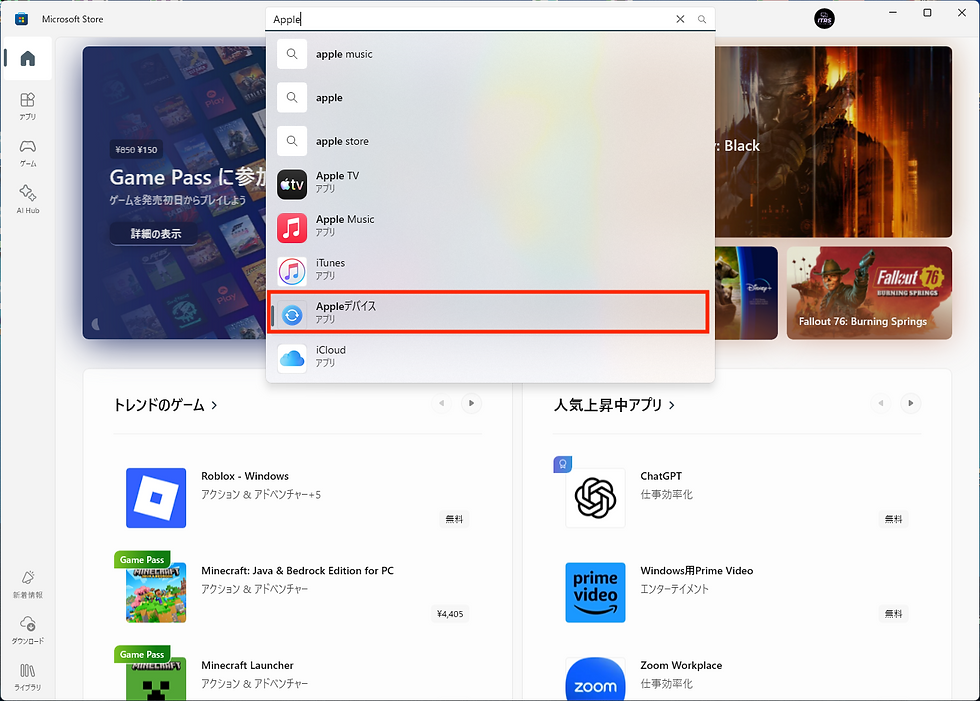The height and width of the screenshot is (701, 980).
Task: Open ダウンロード in the sidebar
Action: pos(28,630)
